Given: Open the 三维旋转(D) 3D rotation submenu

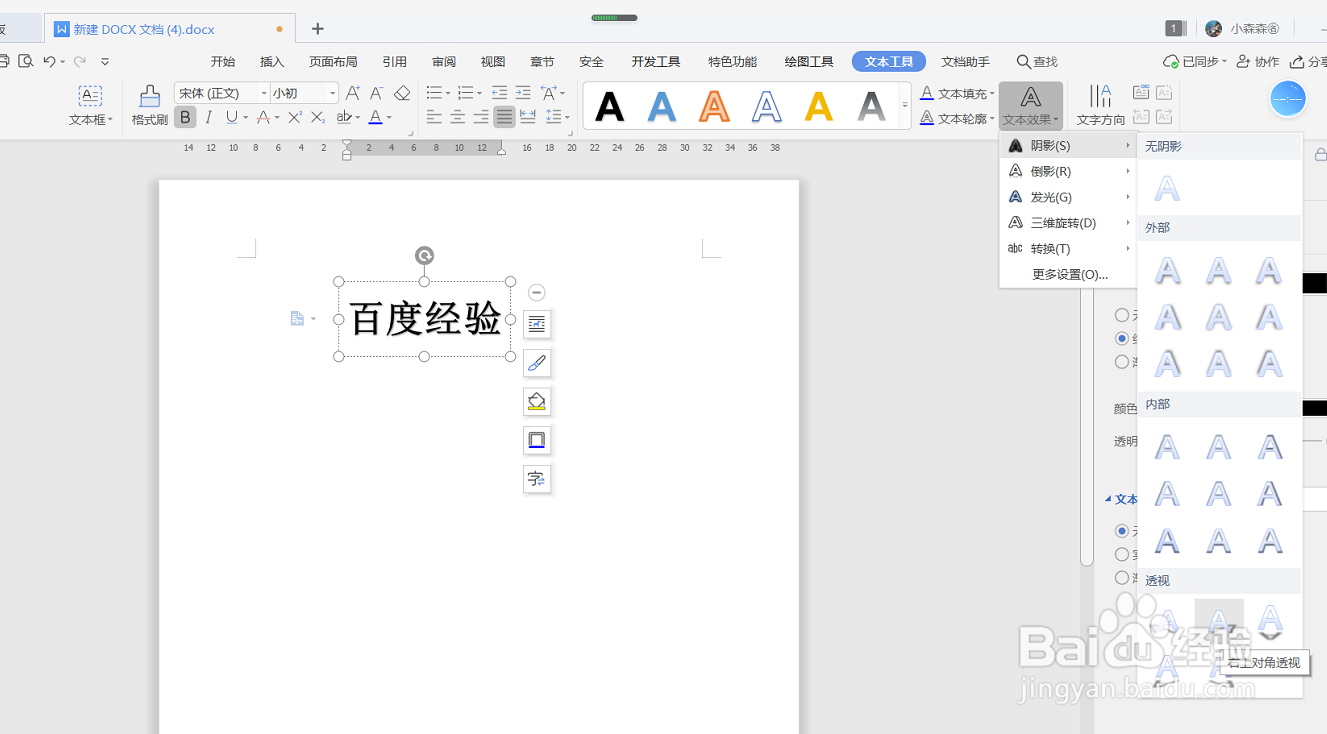Looking at the screenshot, I should pyautogui.click(x=1068, y=223).
